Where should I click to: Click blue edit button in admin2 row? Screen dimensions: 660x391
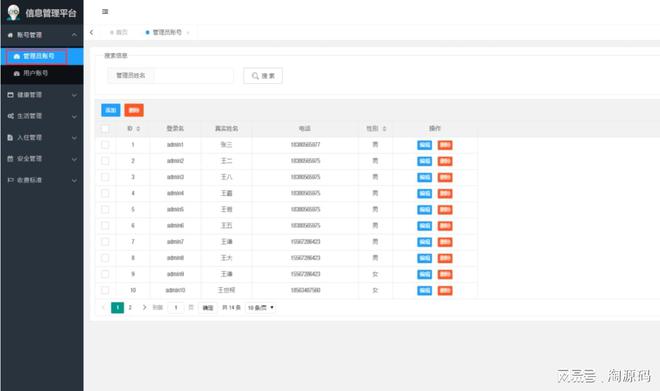pyautogui.click(x=424, y=161)
